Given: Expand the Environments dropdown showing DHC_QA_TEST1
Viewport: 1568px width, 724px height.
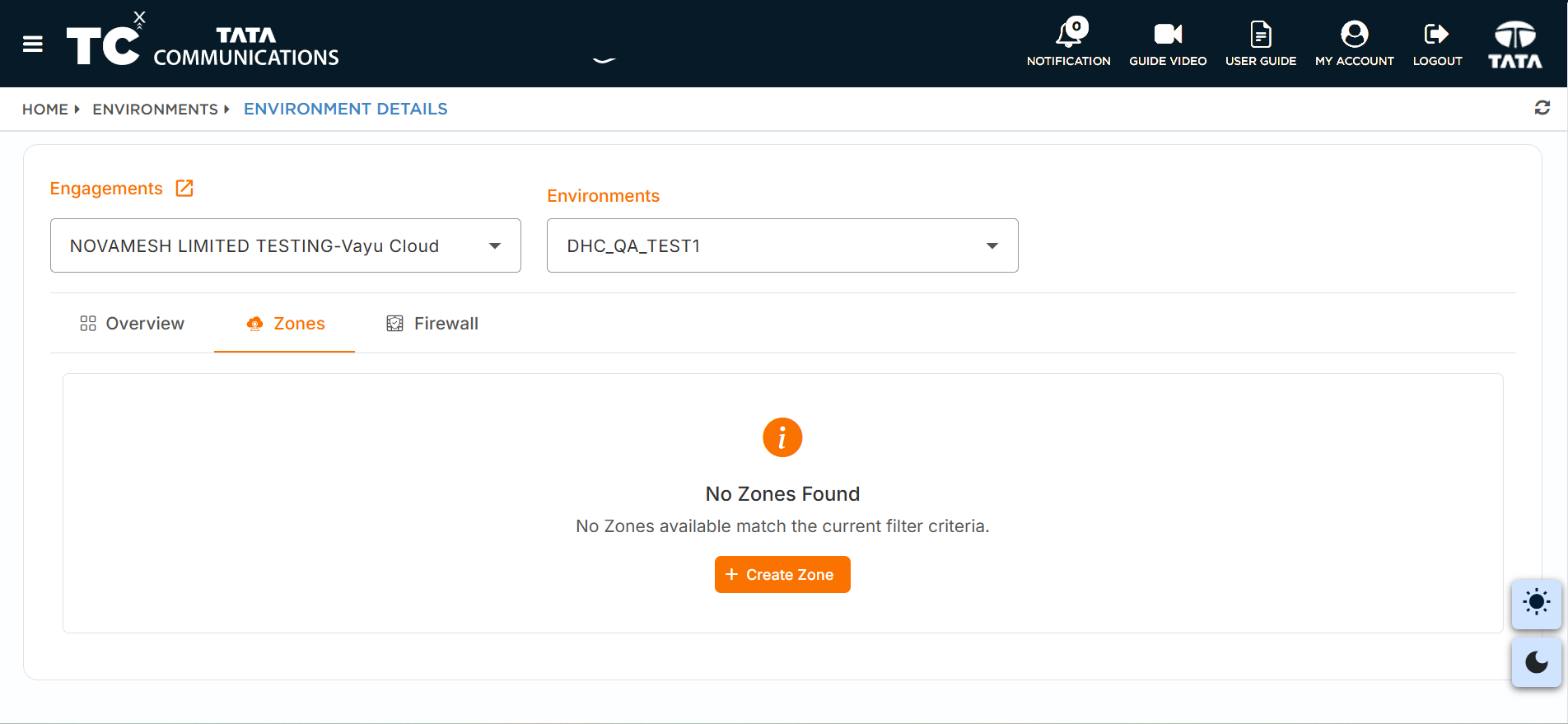Looking at the screenshot, I should click(782, 245).
